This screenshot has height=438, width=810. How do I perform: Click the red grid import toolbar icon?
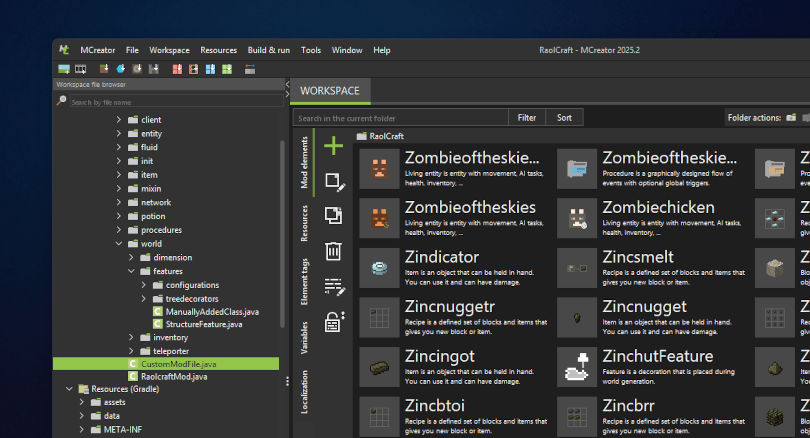(x=177, y=69)
